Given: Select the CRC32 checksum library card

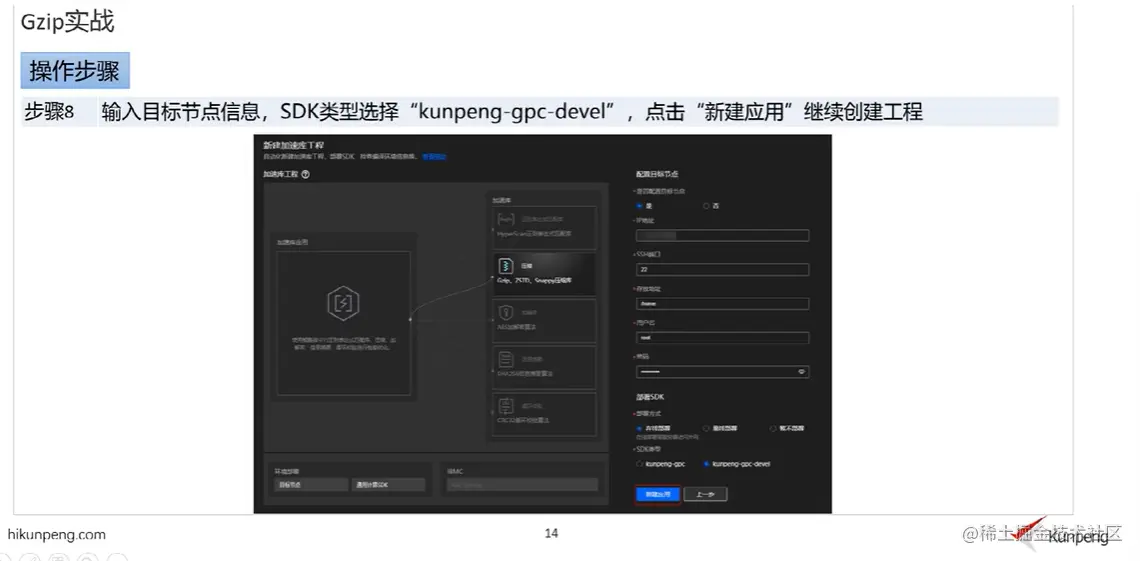Looking at the screenshot, I should tap(544, 413).
